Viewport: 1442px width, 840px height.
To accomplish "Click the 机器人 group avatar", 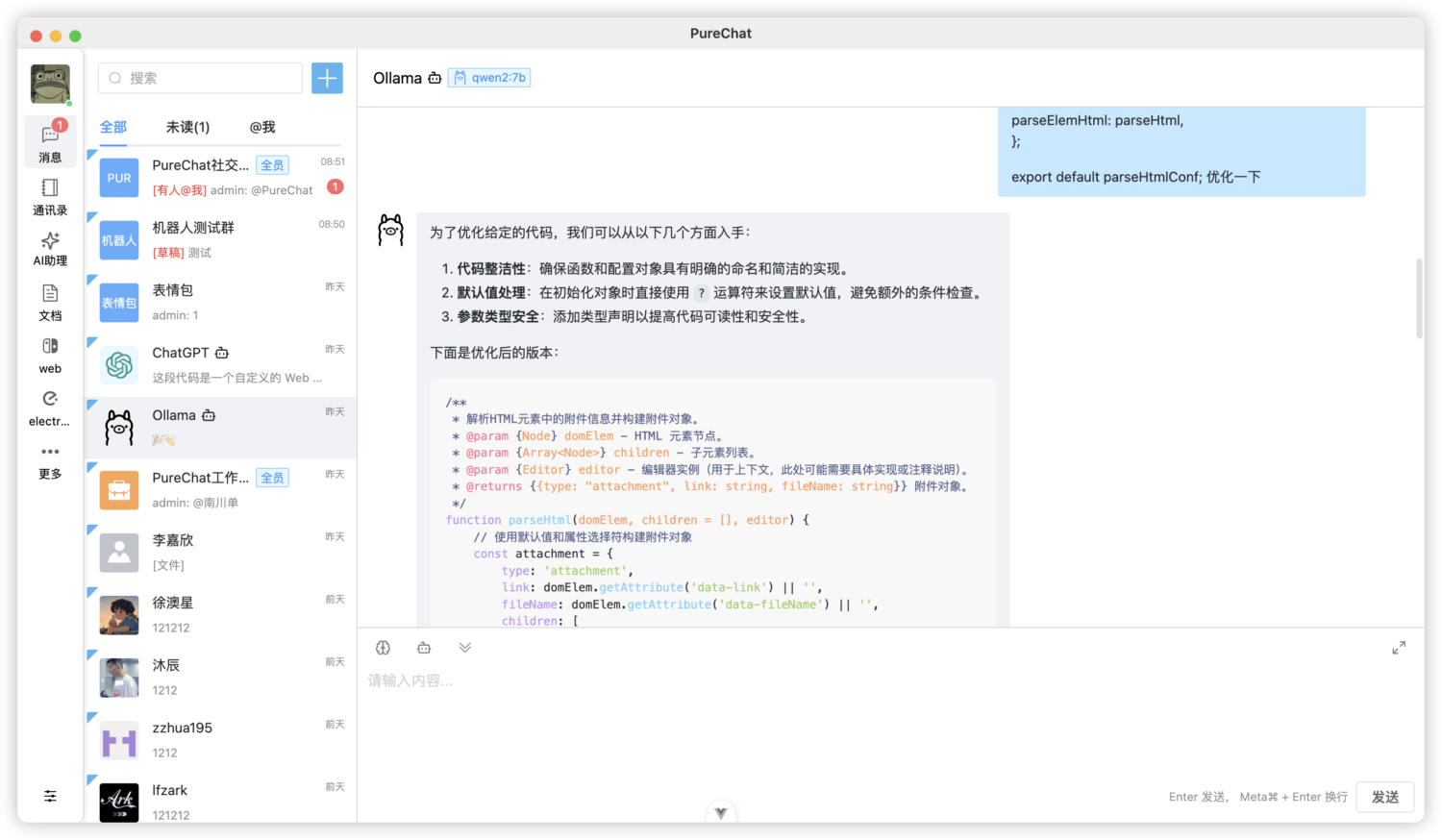I will tap(119, 240).
